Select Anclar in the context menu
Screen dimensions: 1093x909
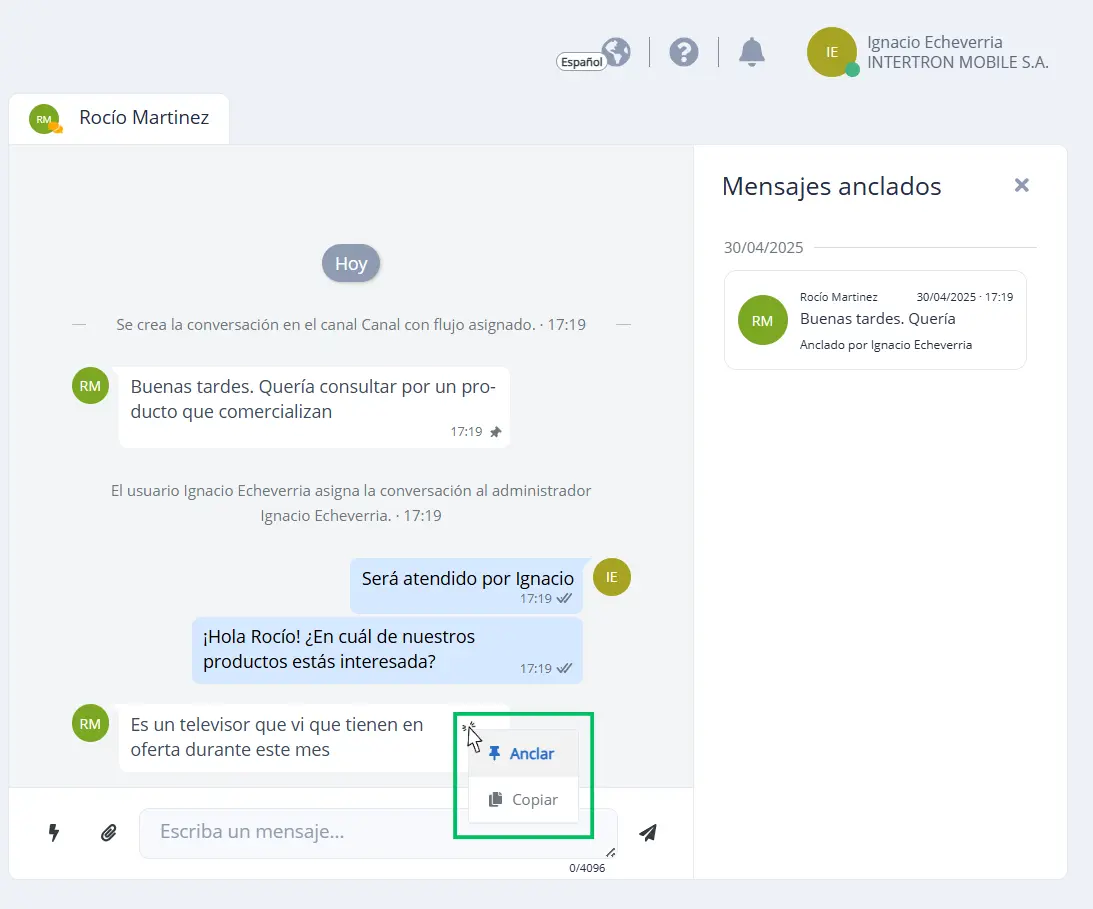click(x=523, y=754)
